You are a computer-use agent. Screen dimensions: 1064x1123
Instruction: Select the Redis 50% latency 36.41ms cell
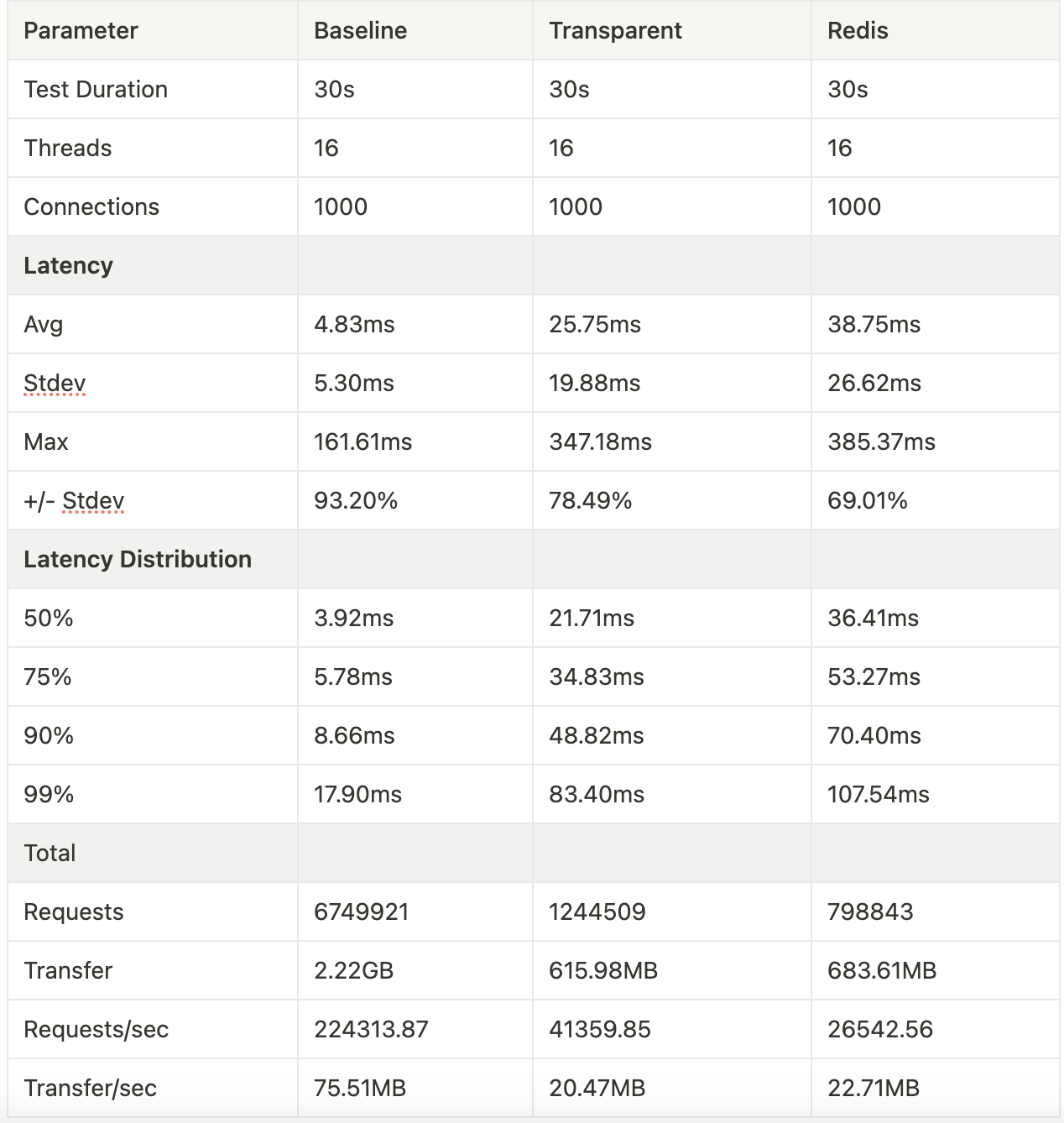point(873,619)
